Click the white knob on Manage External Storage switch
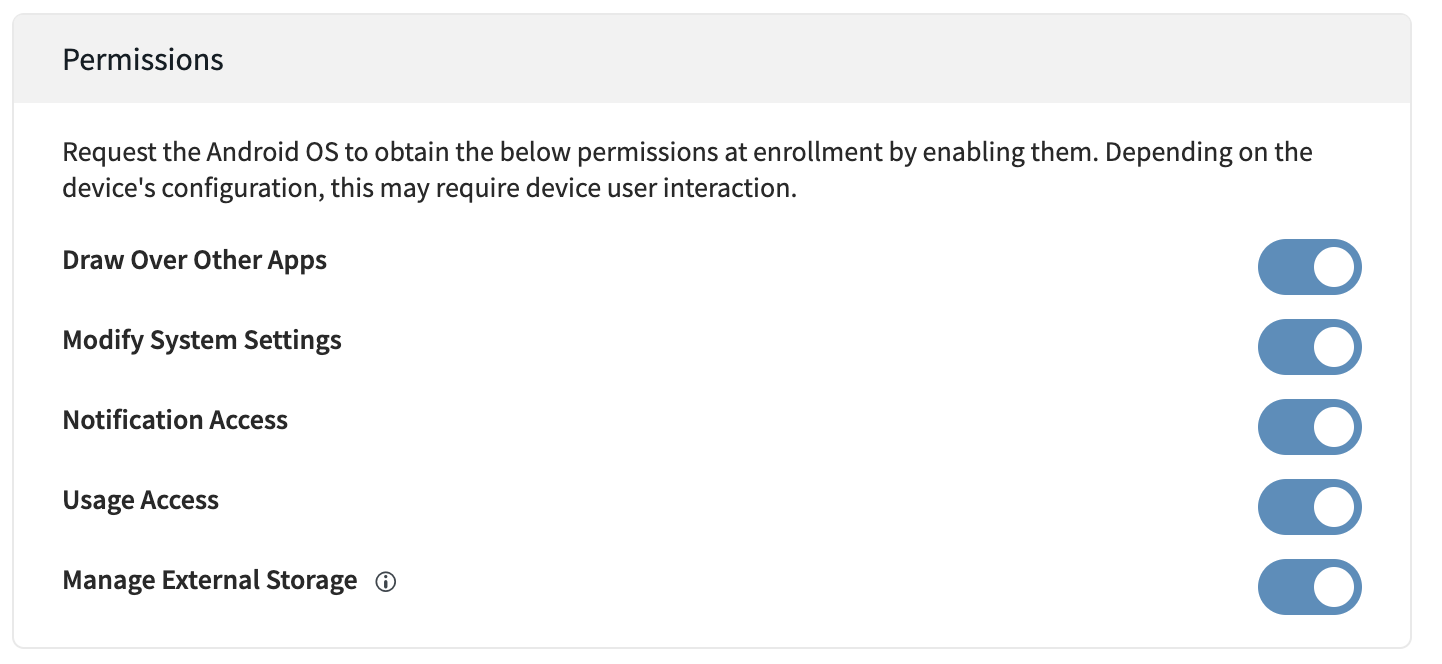 1333,587
